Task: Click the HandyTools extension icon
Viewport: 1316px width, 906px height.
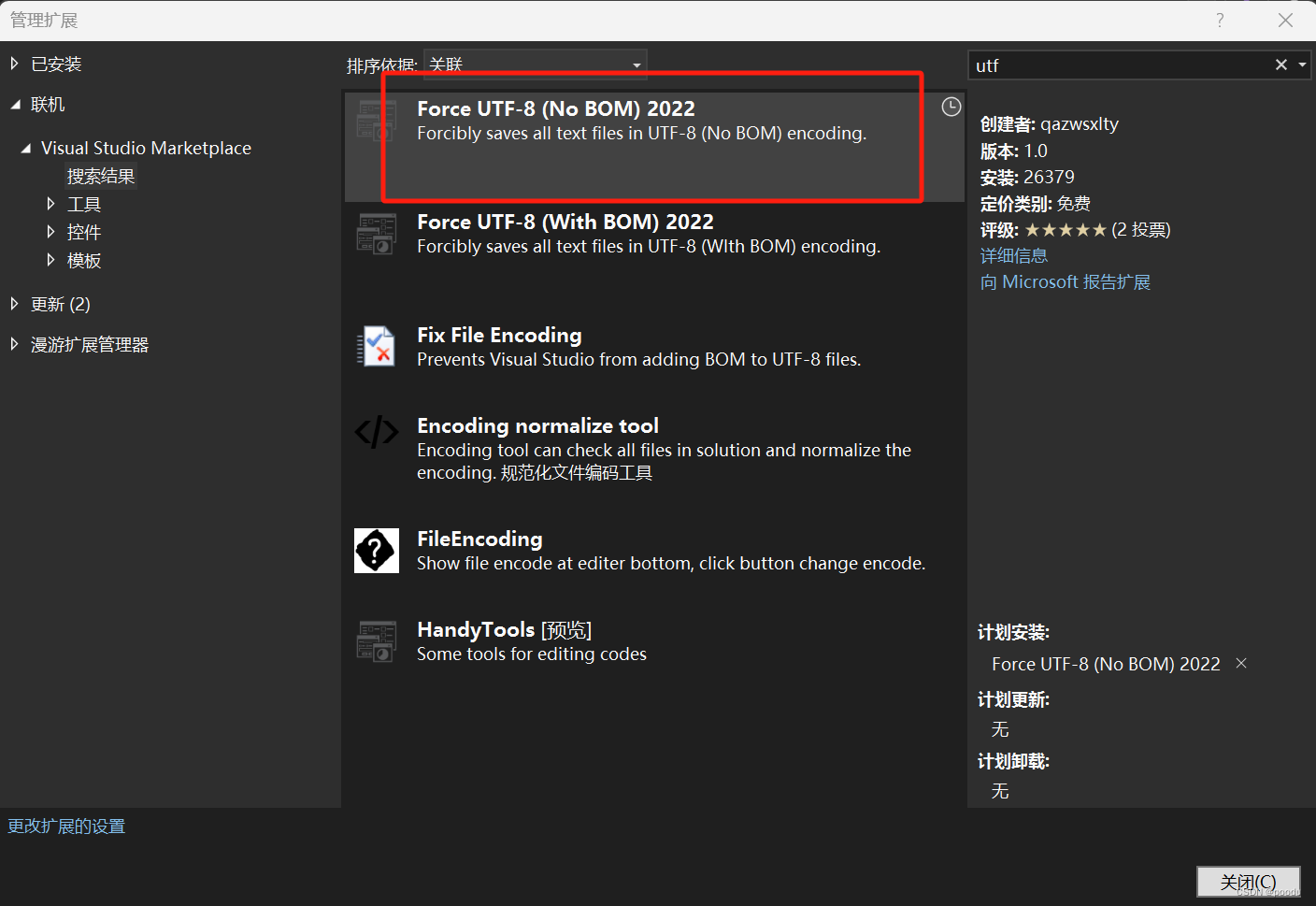Action: pyautogui.click(x=376, y=641)
